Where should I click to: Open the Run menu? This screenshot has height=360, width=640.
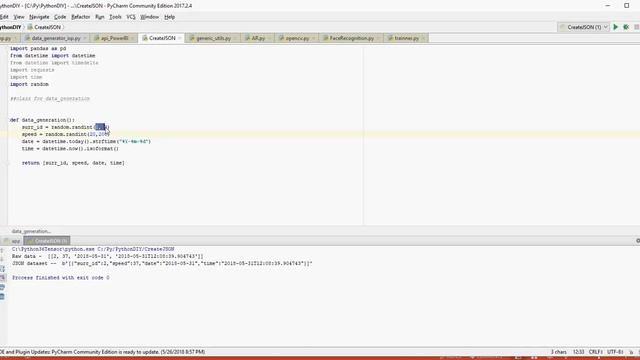(x=100, y=17)
